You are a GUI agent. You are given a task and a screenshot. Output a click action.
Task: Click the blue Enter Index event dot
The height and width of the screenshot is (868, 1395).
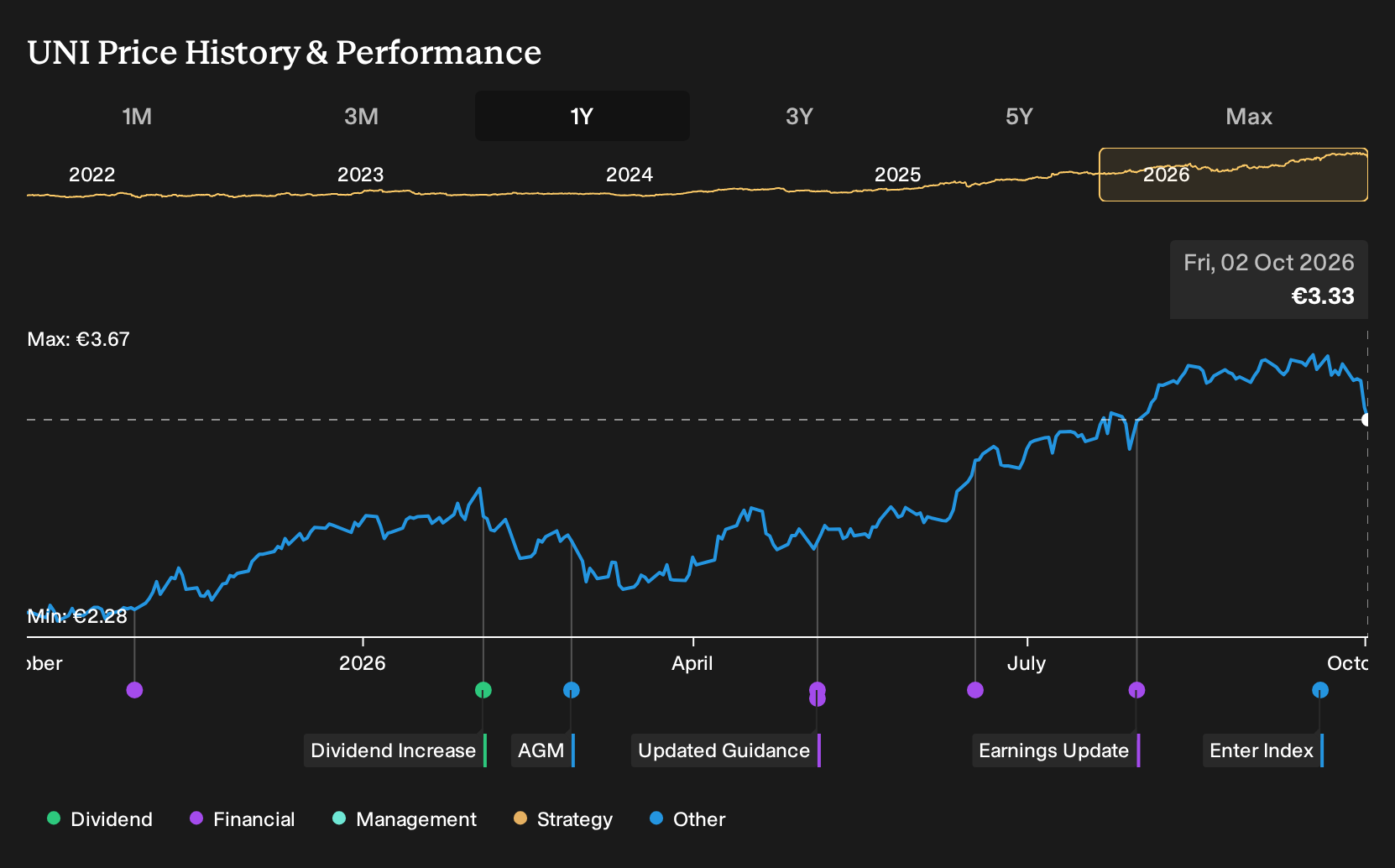click(1320, 690)
